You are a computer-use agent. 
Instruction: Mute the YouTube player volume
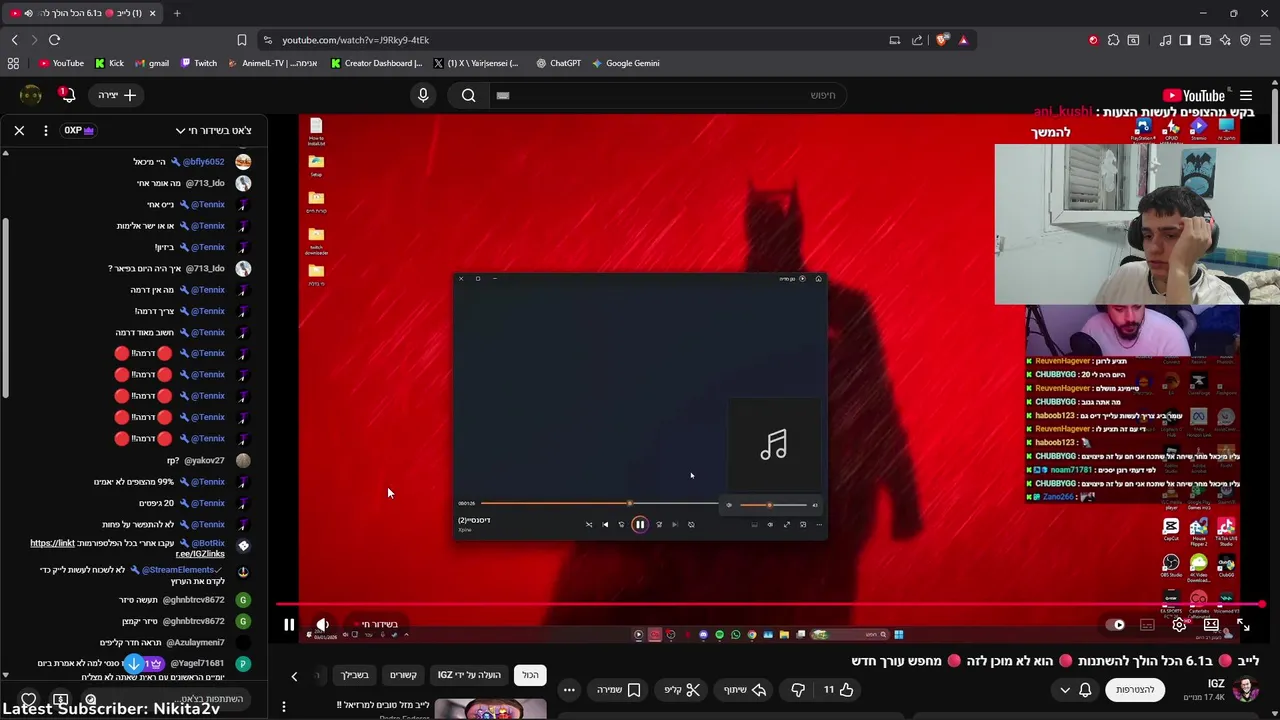coord(322,625)
